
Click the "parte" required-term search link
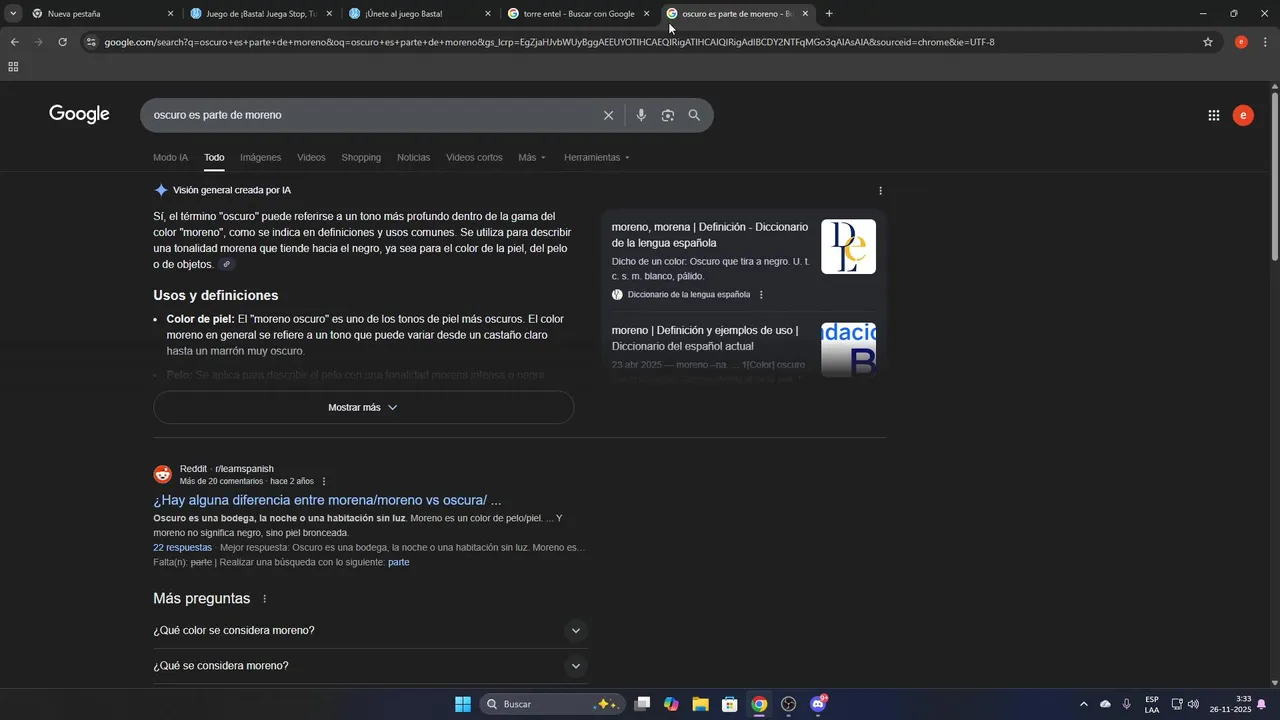click(x=398, y=562)
